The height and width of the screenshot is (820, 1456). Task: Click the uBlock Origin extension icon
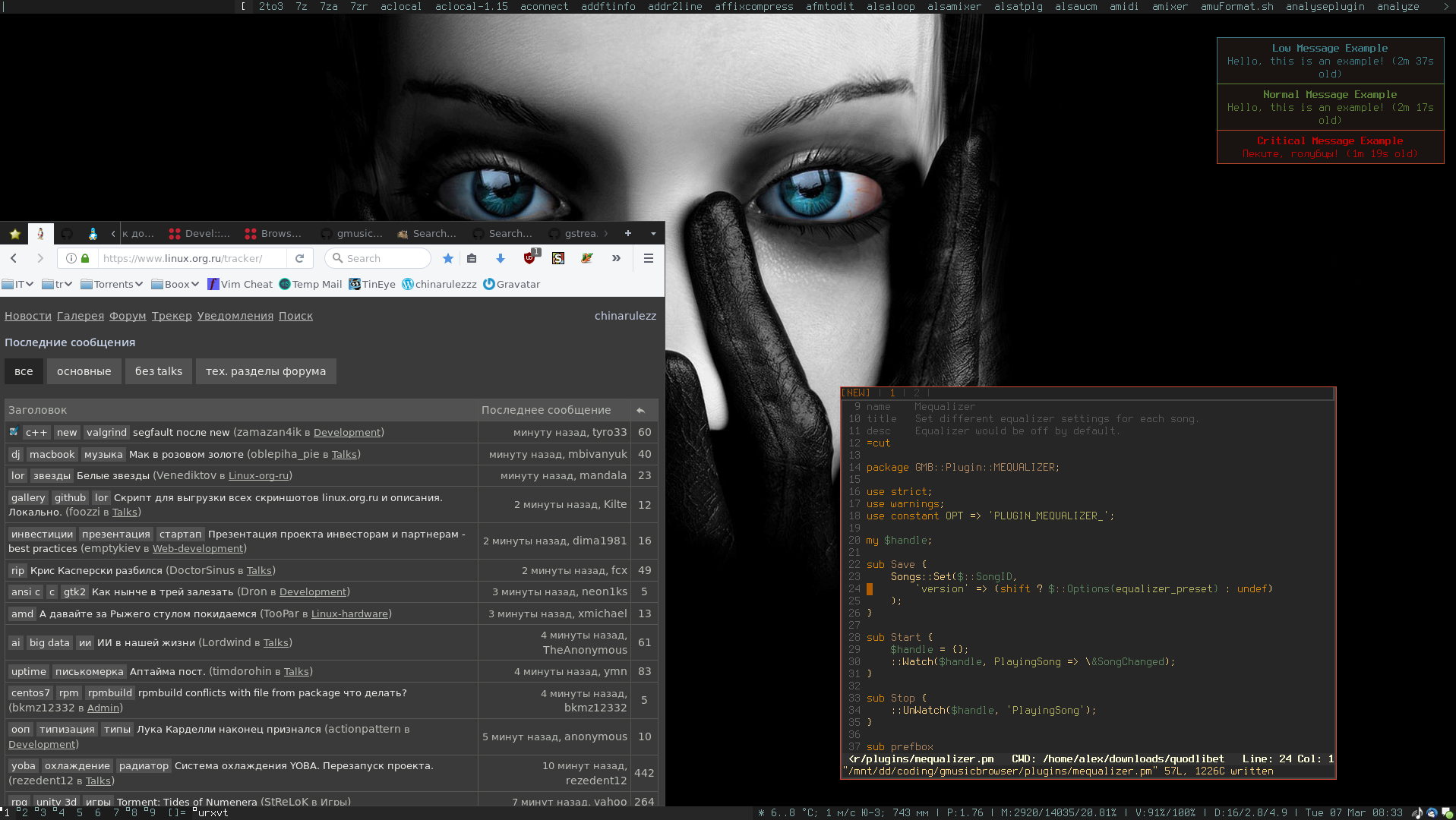click(529, 258)
